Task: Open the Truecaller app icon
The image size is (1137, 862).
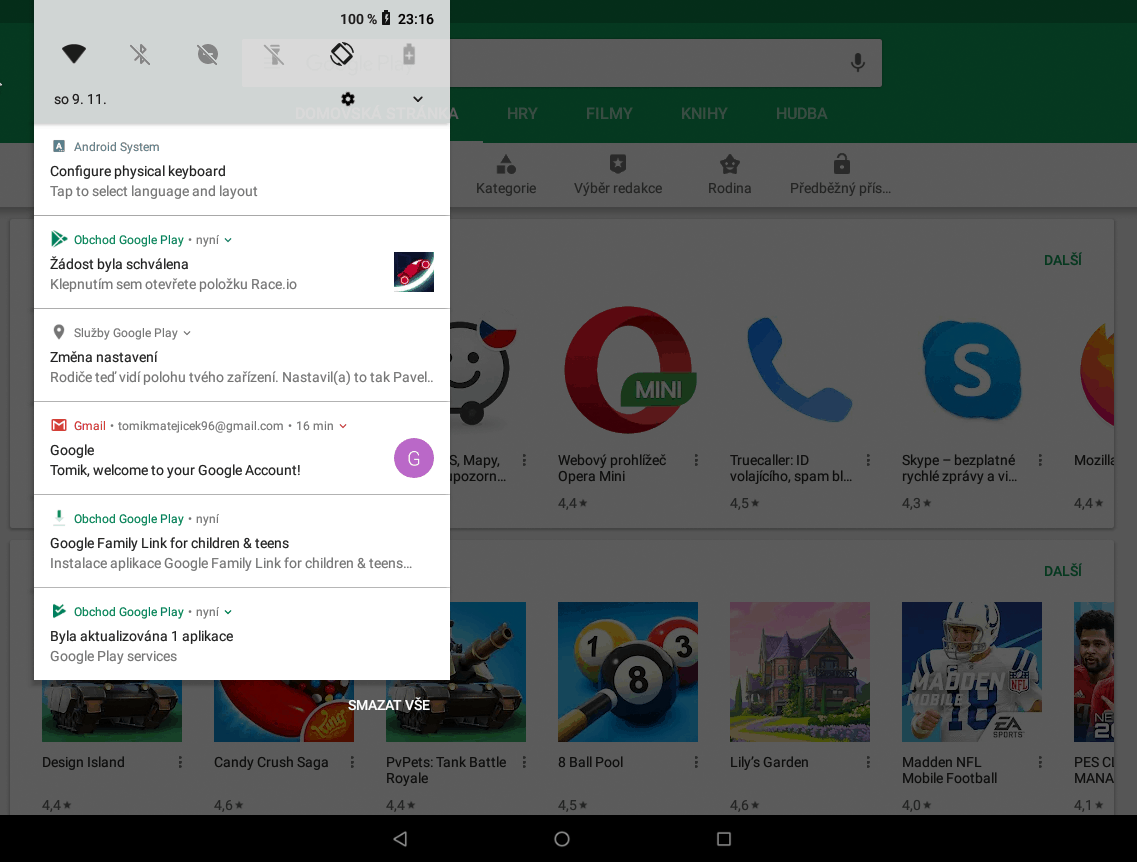Action: pyautogui.click(x=800, y=370)
